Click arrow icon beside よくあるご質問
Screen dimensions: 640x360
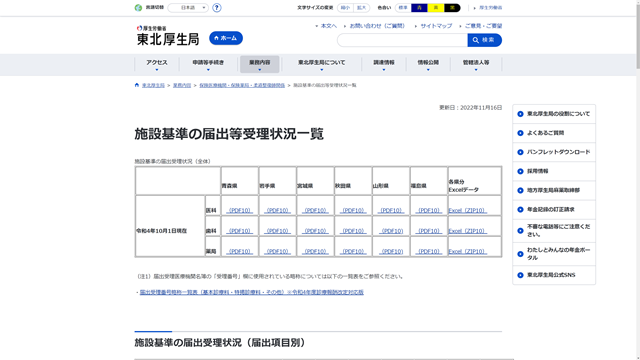pyautogui.click(x=520, y=133)
